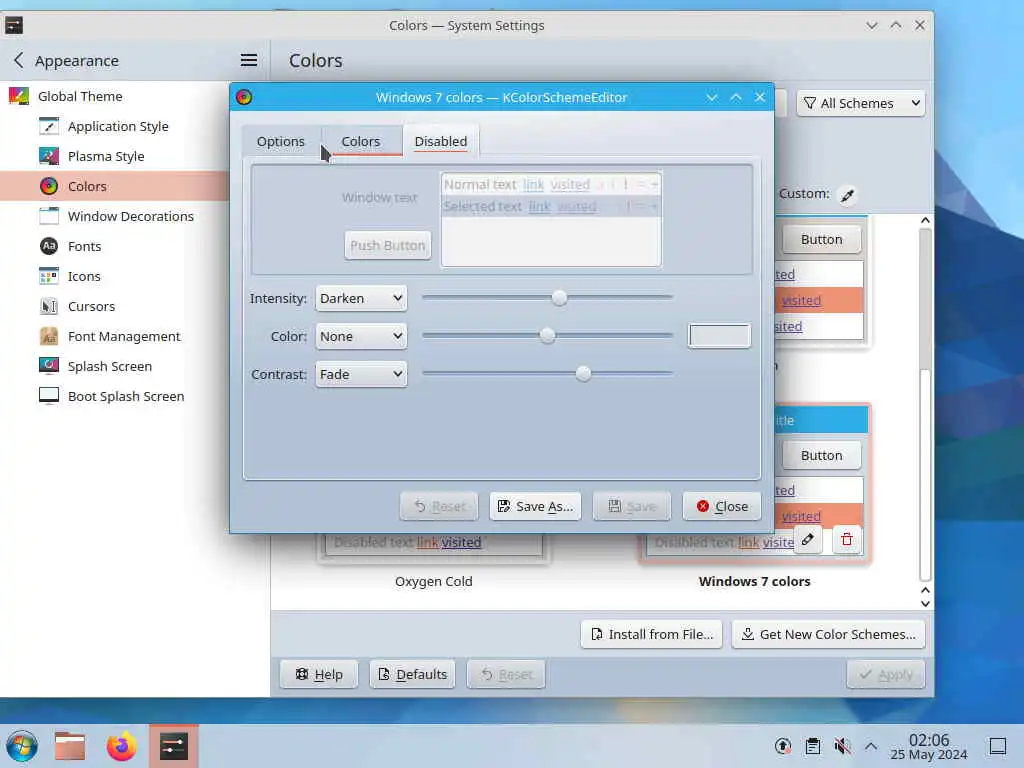
Task: Show desktop via taskbar corner icon
Action: (998, 746)
